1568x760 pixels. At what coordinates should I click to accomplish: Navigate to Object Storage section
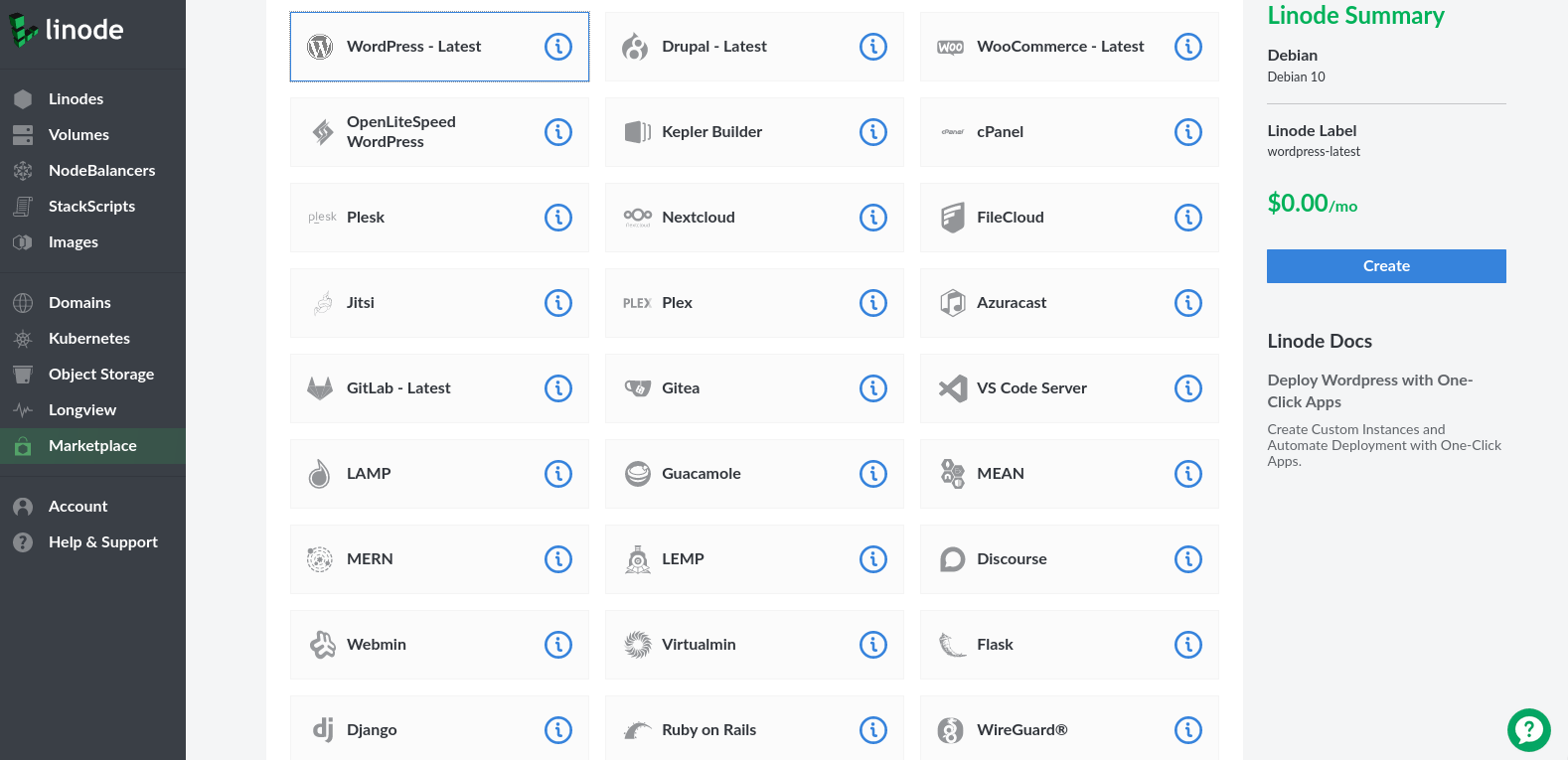pyautogui.click(x=100, y=375)
